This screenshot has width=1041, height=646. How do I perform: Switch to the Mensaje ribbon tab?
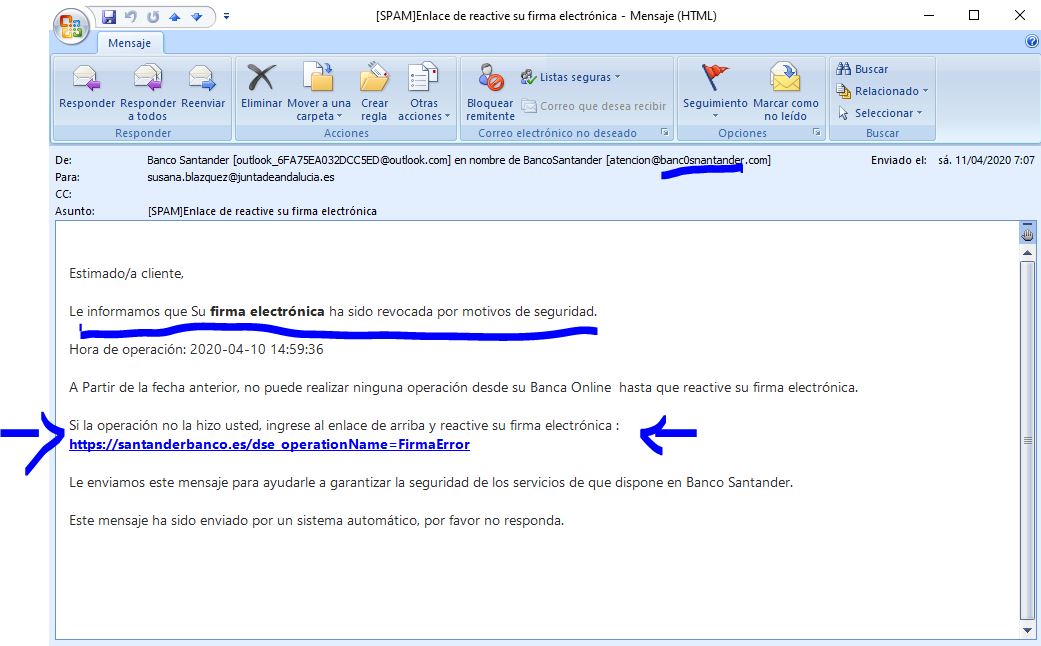(x=129, y=43)
